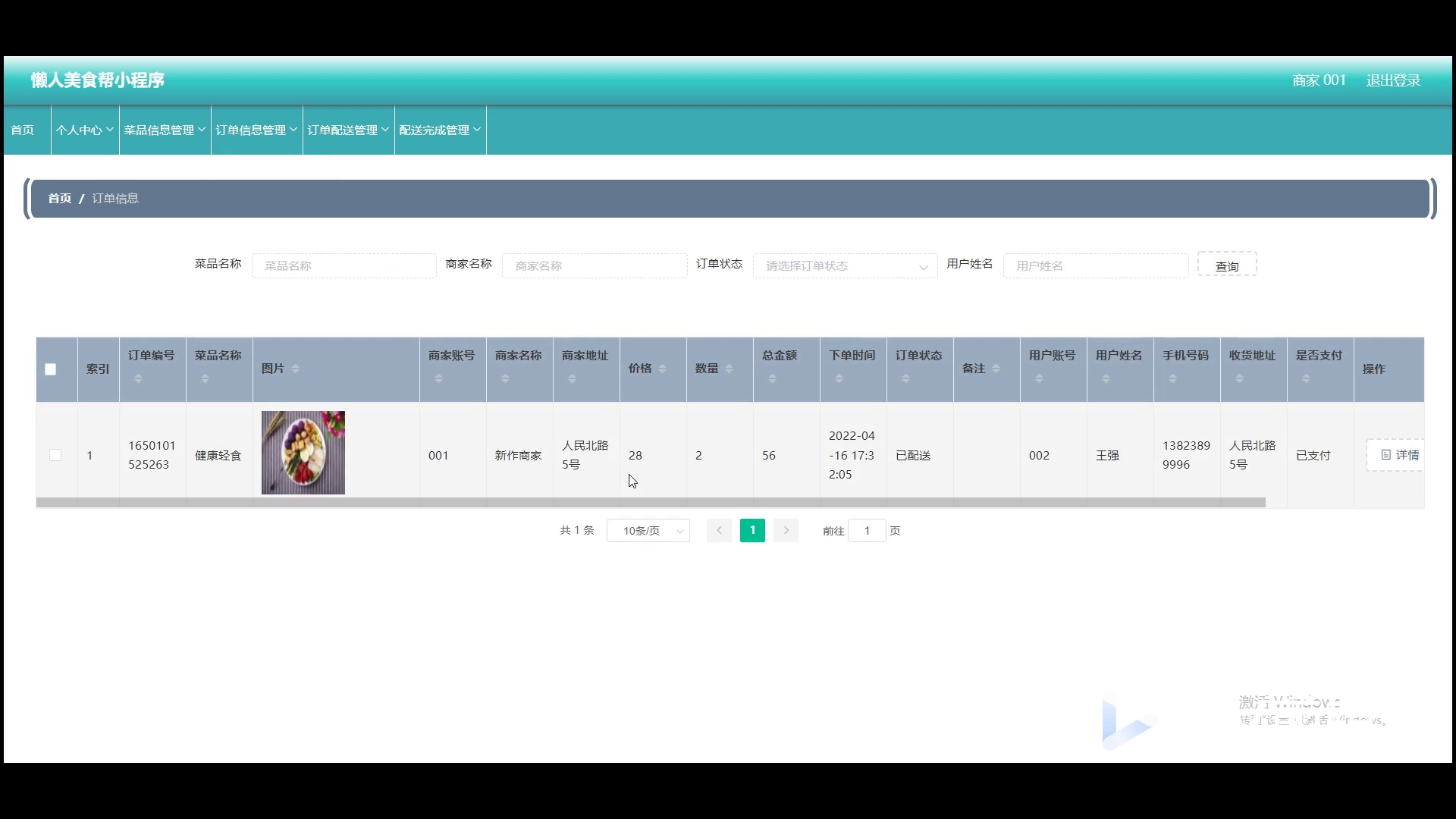Expand 配送完成管理 menu
Viewport: 1456px width, 819px height.
tap(441, 130)
